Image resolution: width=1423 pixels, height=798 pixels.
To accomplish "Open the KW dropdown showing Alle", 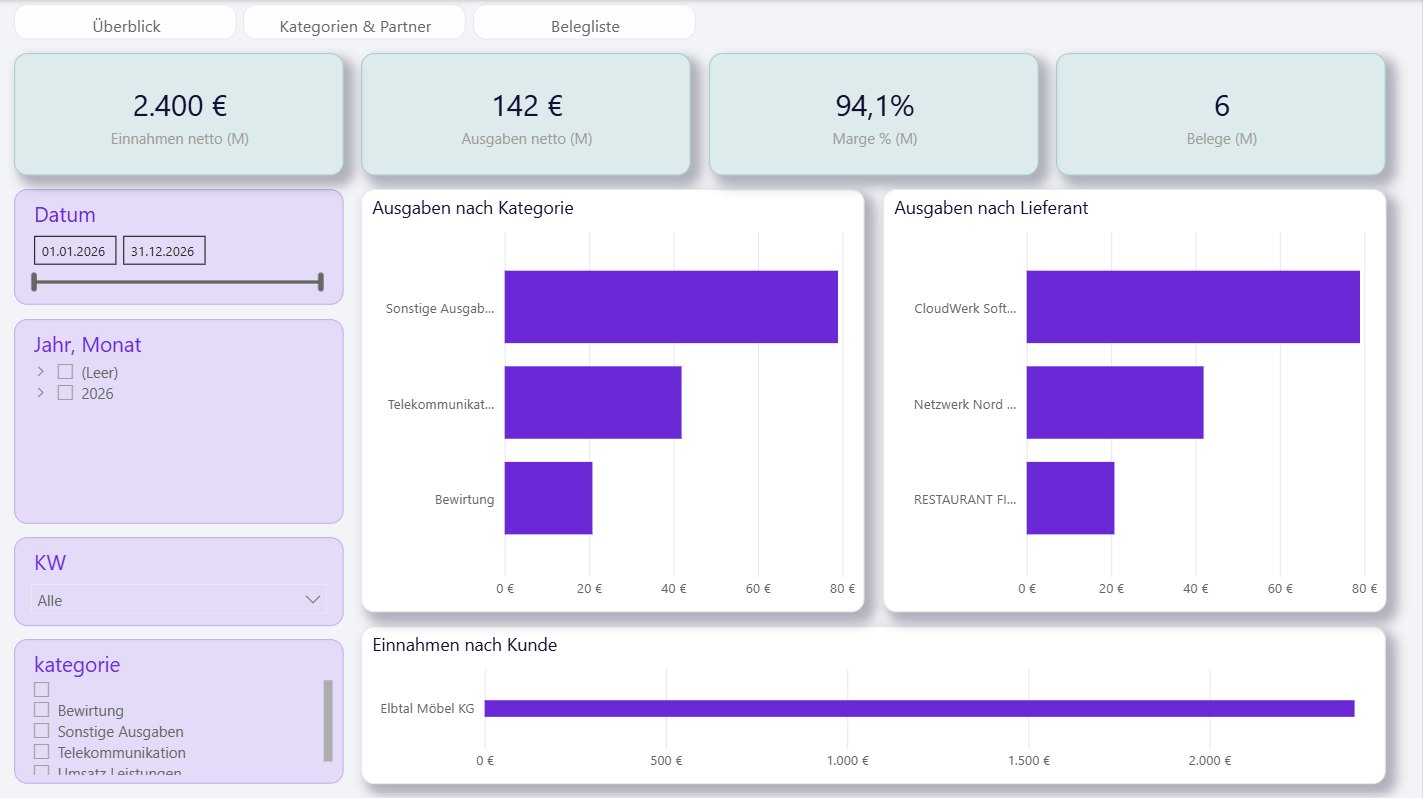I will [x=179, y=600].
